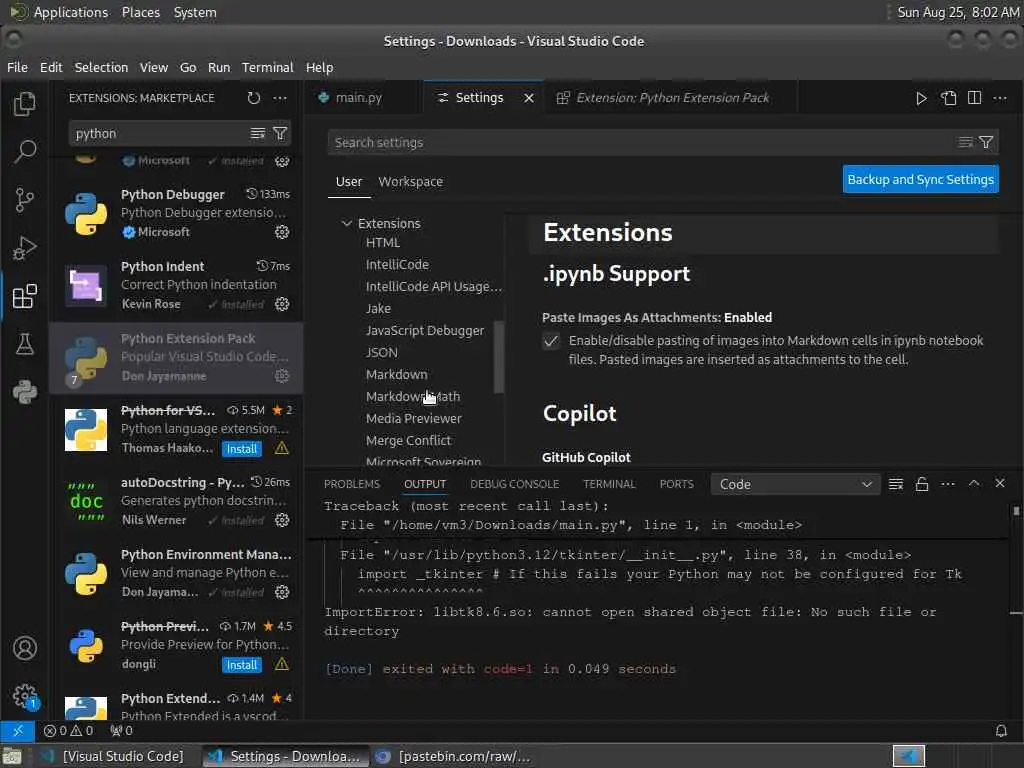The image size is (1024, 768).
Task: Open the gear for Python Environment Manager
Action: coord(281,592)
